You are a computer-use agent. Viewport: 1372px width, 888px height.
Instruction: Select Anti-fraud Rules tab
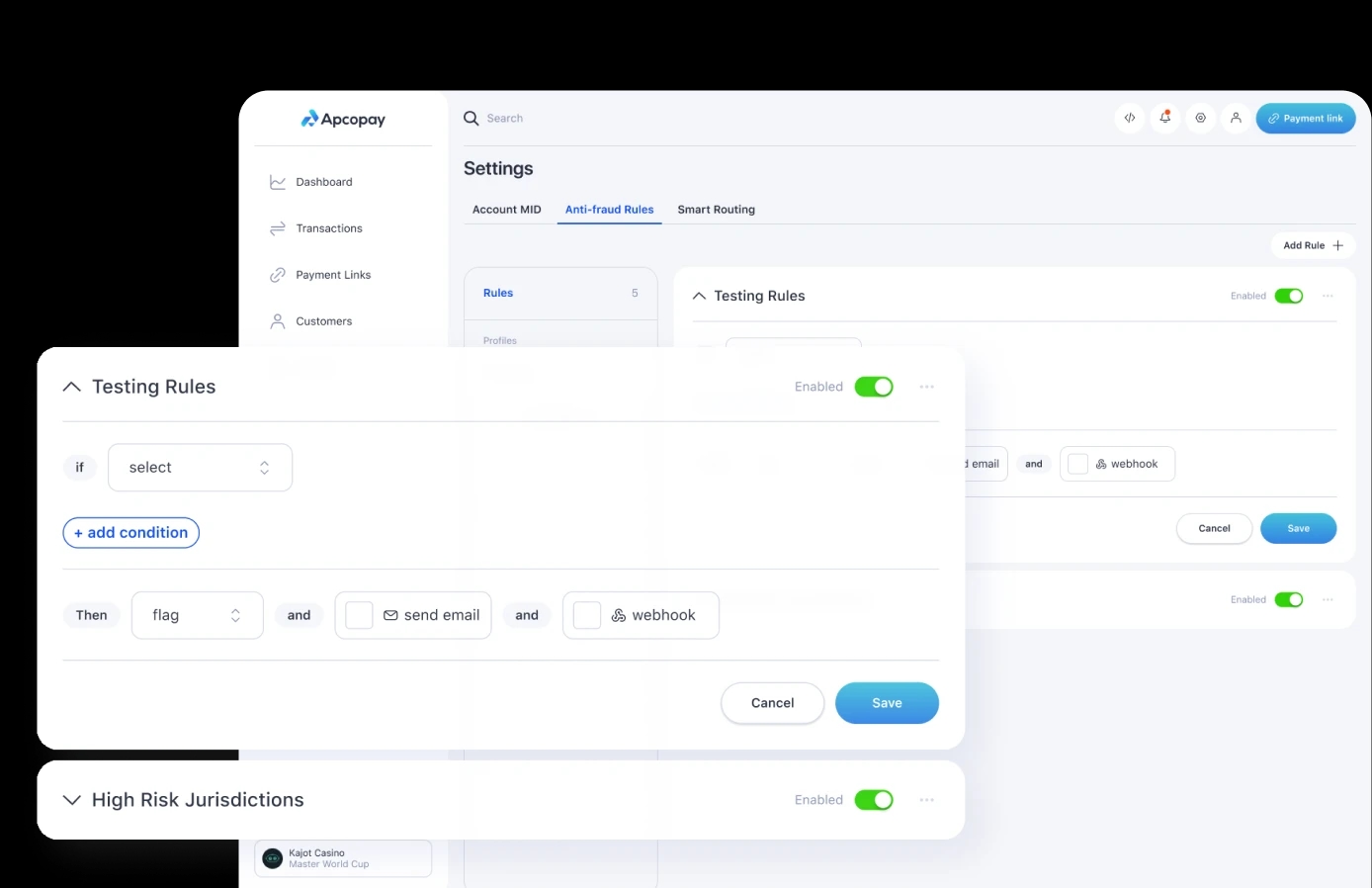(x=610, y=210)
